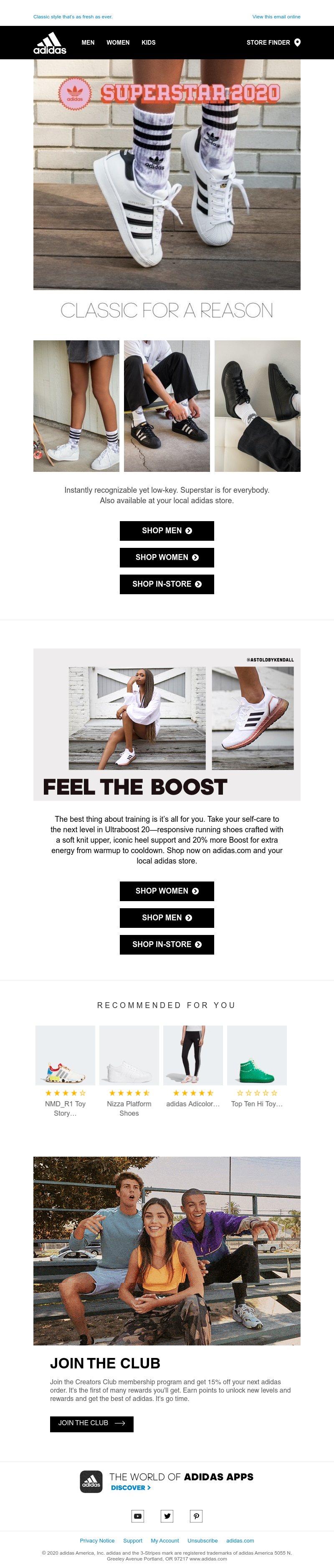Follow the DISCOVER link for adidas apps
This screenshot has height=1568, width=334.
point(131,1488)
